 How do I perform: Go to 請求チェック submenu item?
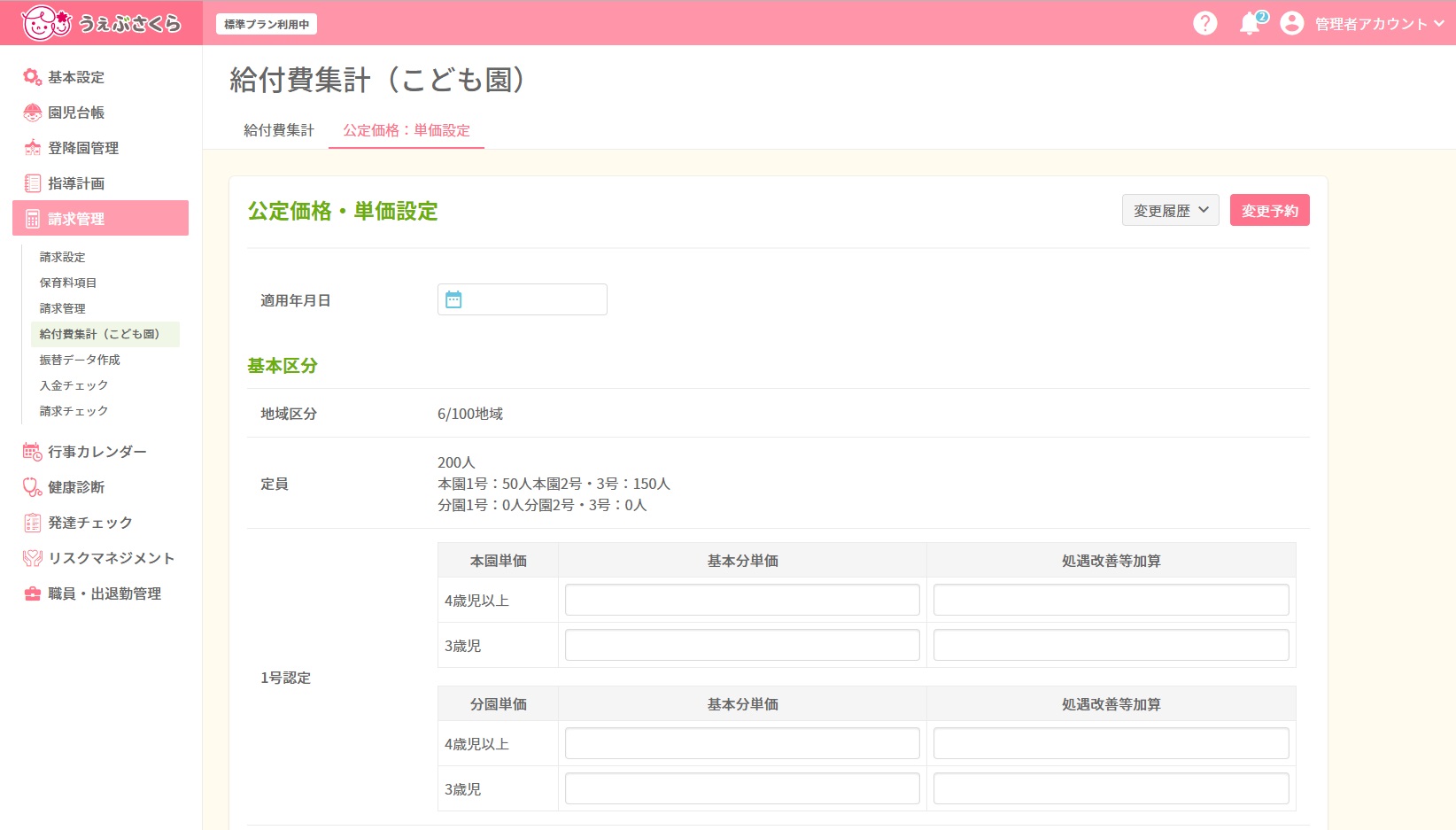click(105, 411)
